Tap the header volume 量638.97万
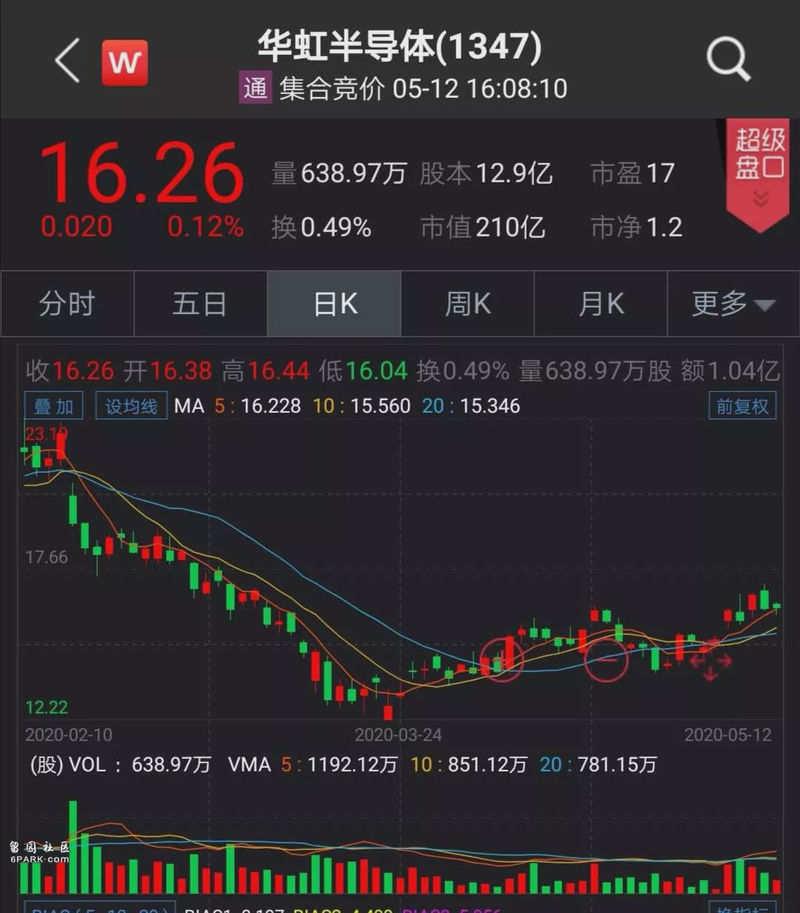Screen dimensions: 800x913 coord(339,174)
